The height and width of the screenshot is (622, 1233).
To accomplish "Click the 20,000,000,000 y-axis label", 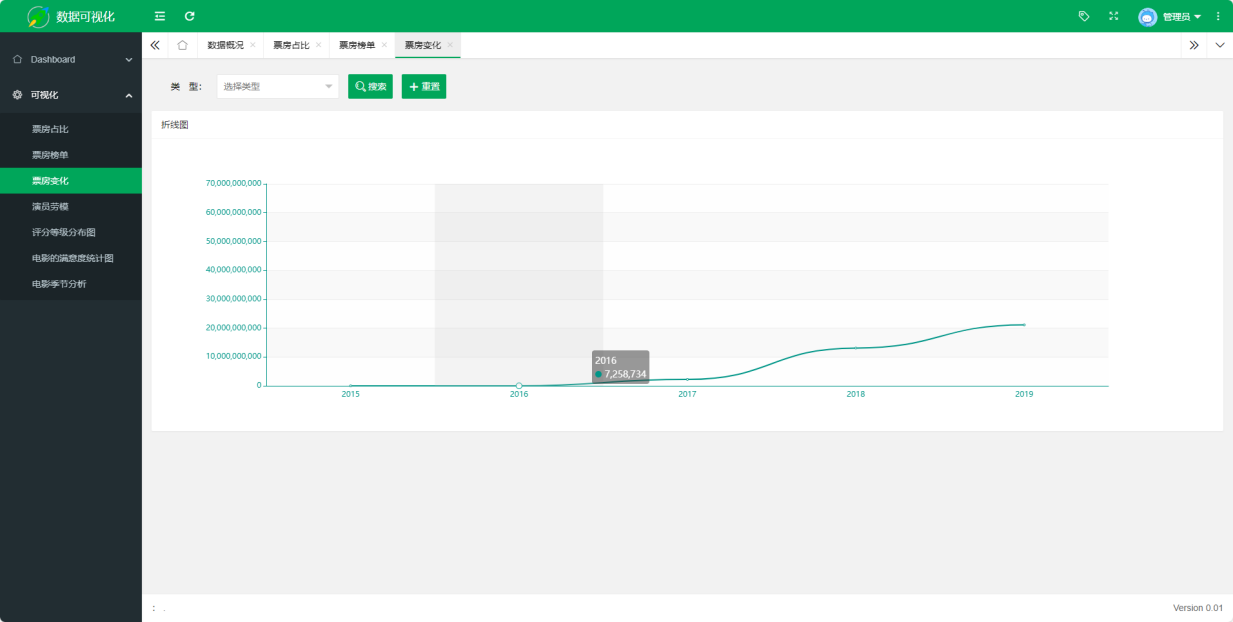I will [x=234, y=328].
